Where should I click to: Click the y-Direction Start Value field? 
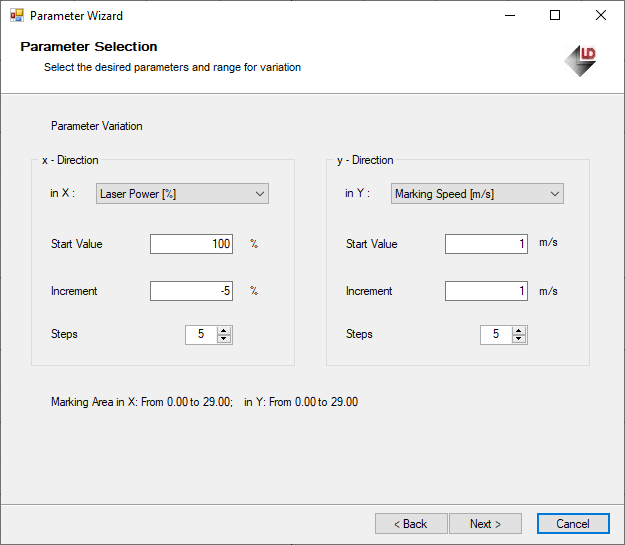(x=486, y=244)
